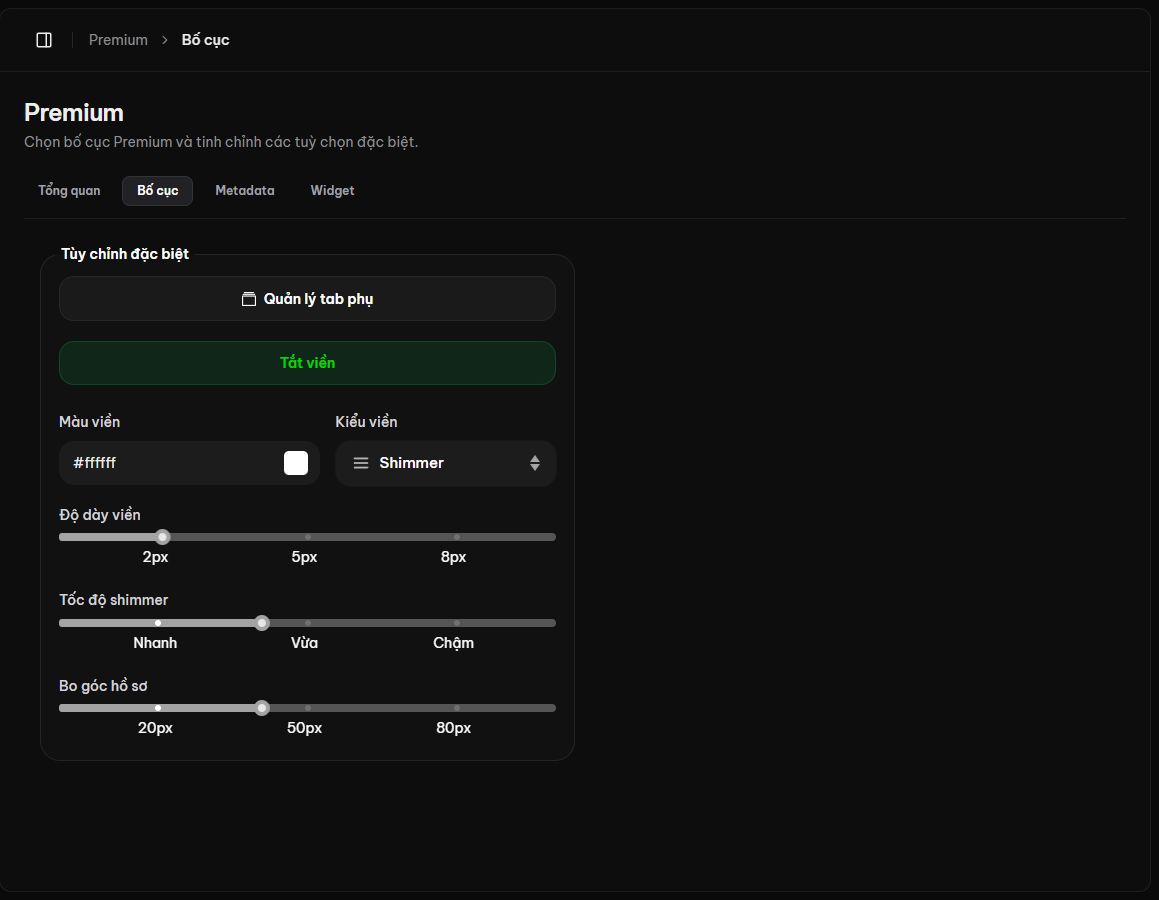Viewport: 1159px width, 900px height.
Task: Select the Bố cục tab
Action: tap(157, 191)
